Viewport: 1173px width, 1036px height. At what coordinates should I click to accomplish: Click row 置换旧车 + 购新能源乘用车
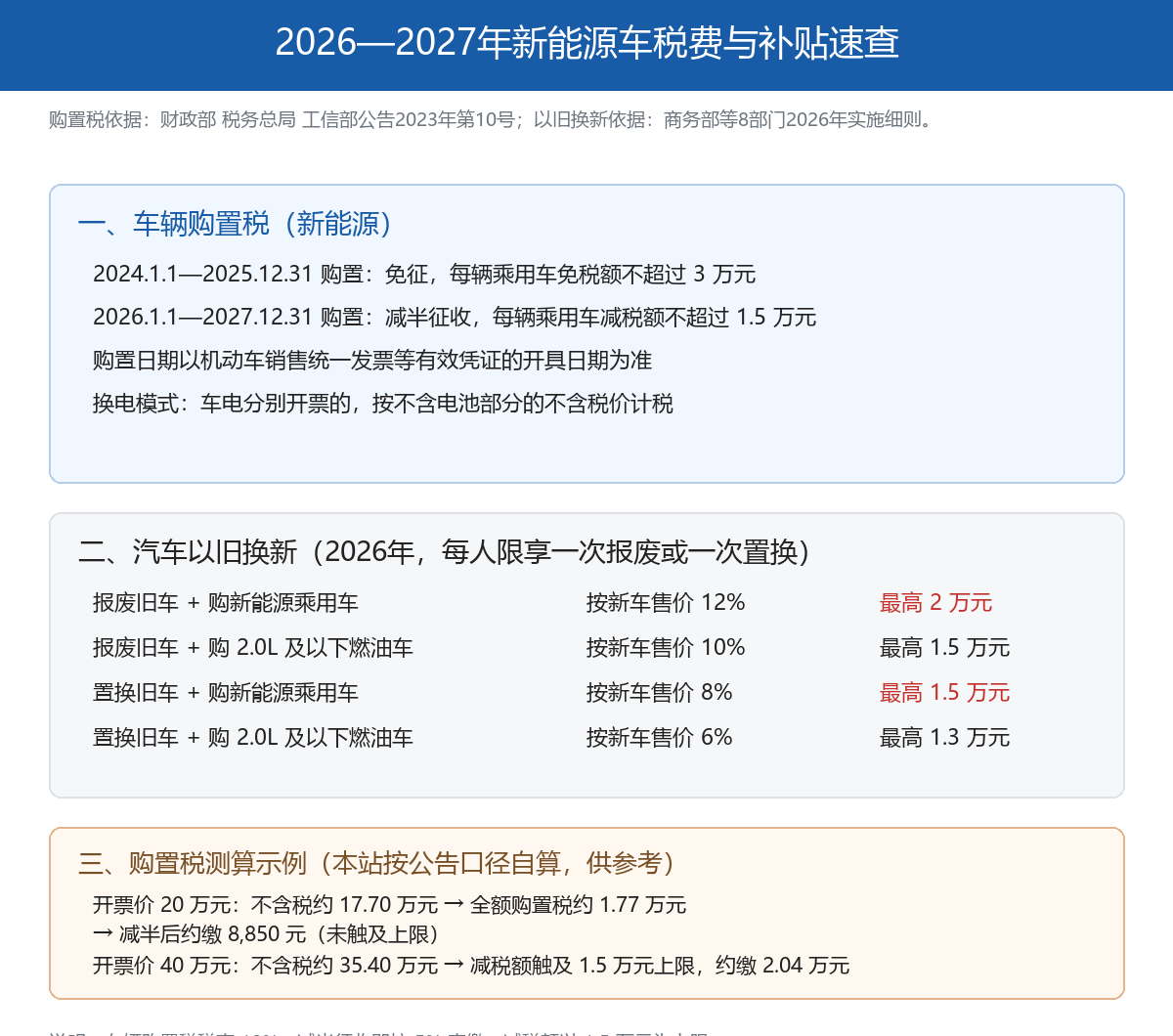226,693
